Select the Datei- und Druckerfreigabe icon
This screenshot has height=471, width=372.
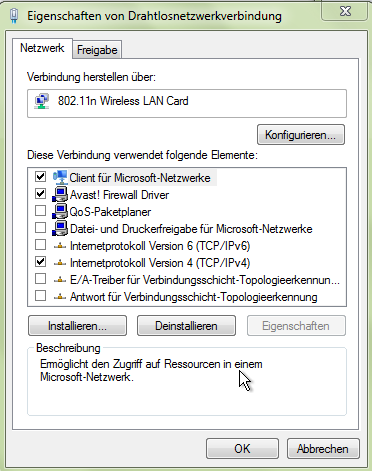(60, 229)
